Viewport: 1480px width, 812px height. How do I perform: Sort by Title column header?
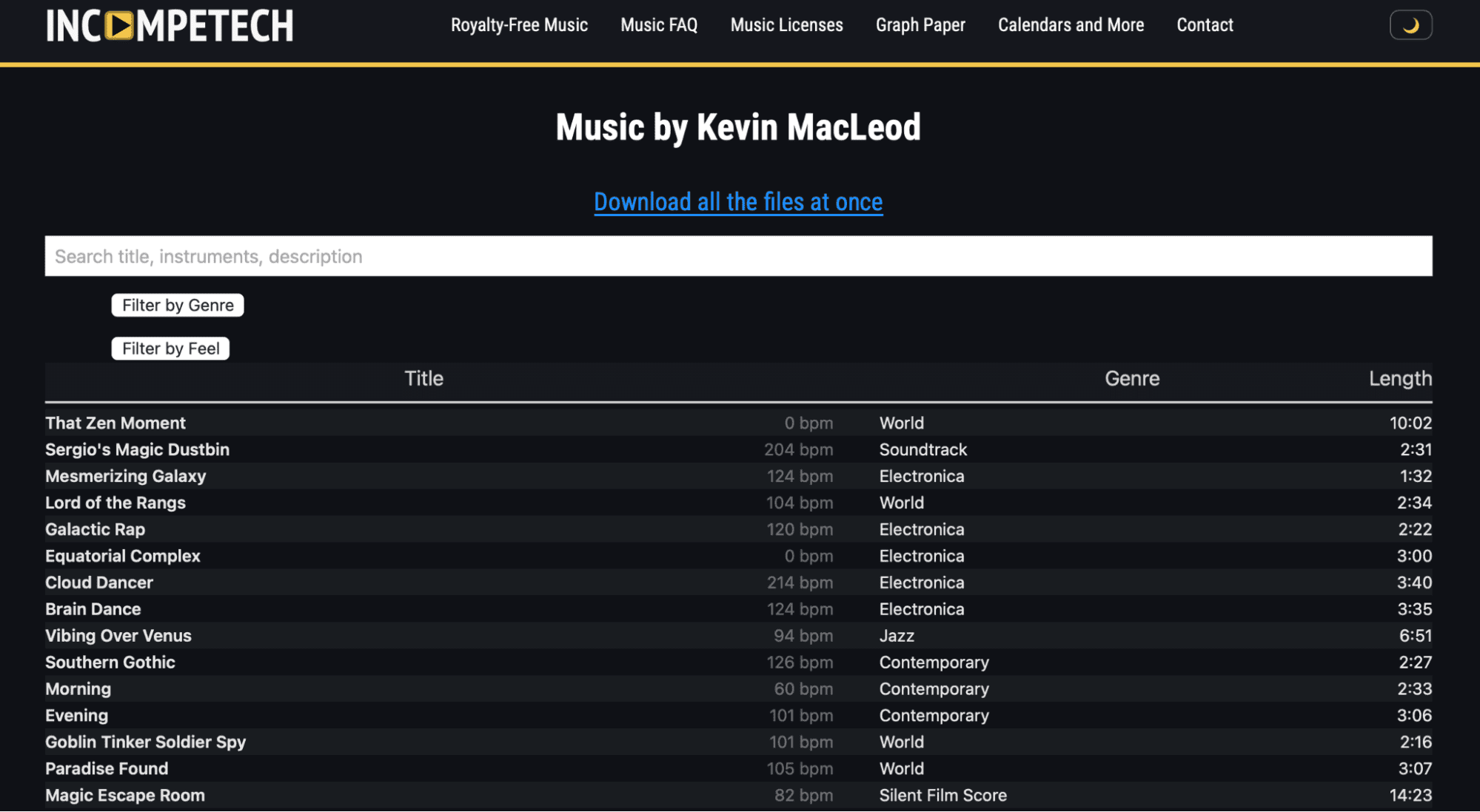pyautogui.click(x=423, y=379)
